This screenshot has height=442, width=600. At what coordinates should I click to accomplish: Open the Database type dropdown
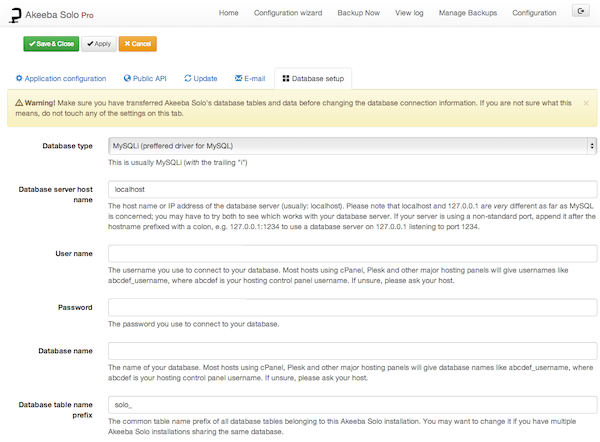coord(352,146)
